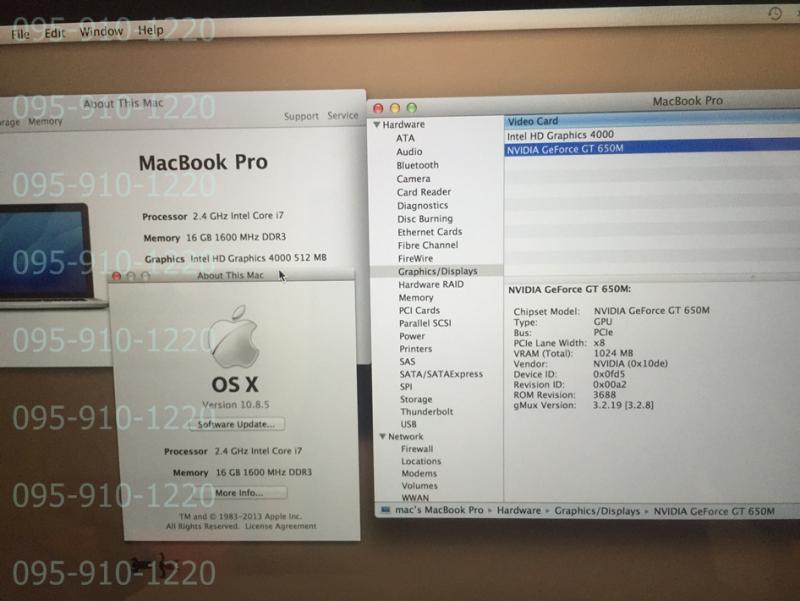The width and height of the screenshot is (800, 601).
Task: Select Card Reader in the sidebar
Action: (424, 192)
